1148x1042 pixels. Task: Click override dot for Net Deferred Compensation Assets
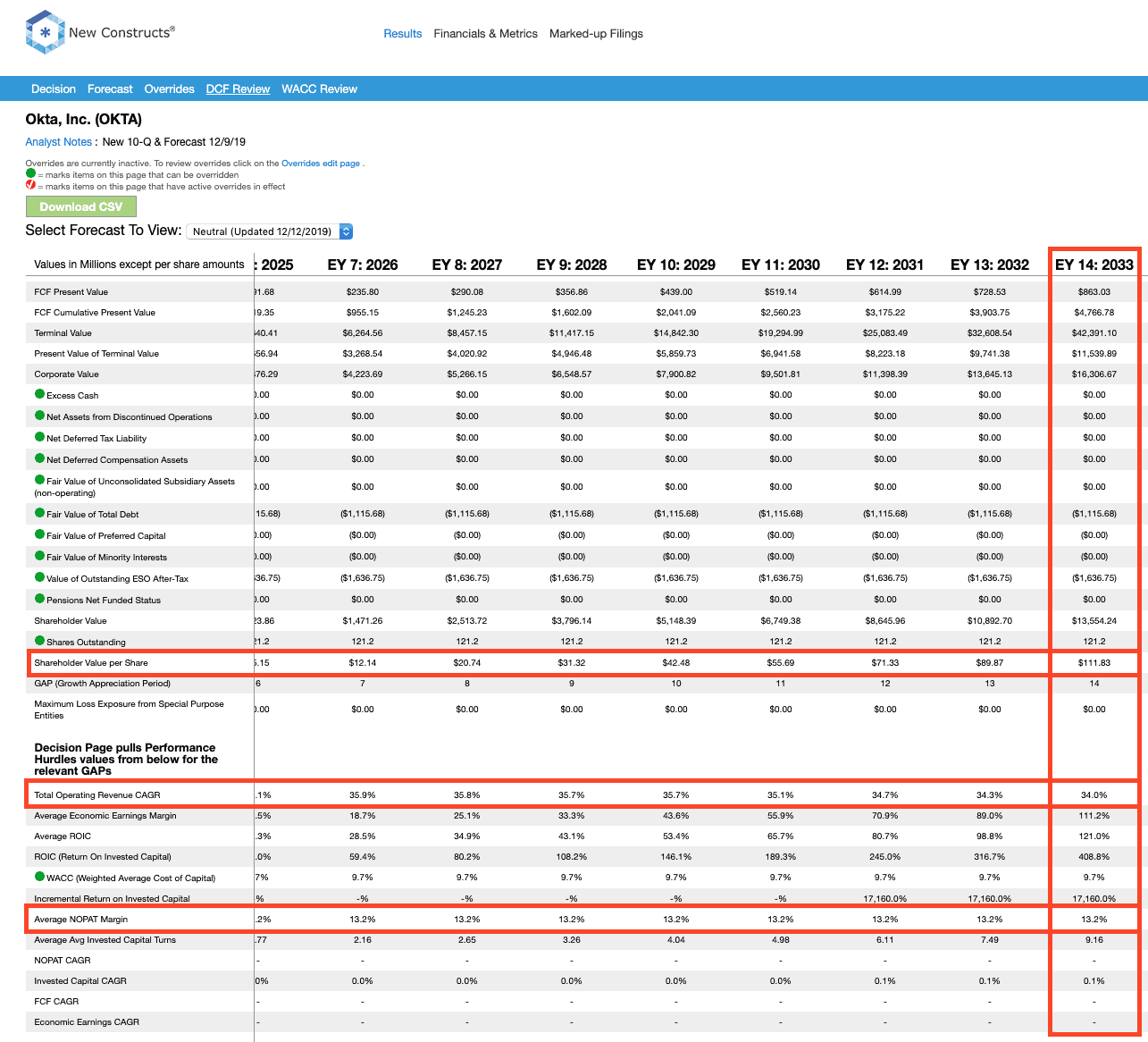click(x=39, y=458)
